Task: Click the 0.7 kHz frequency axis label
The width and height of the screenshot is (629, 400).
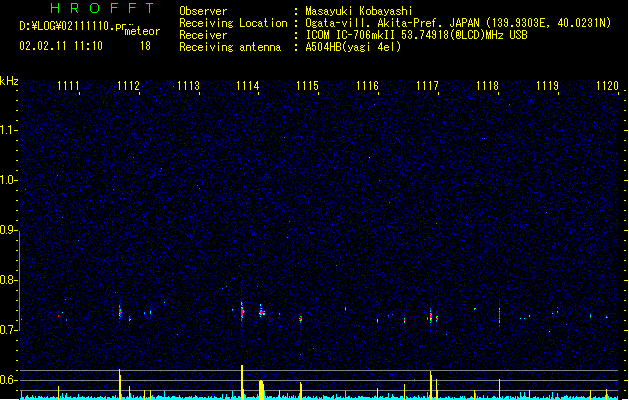Action: click(7, 330)
